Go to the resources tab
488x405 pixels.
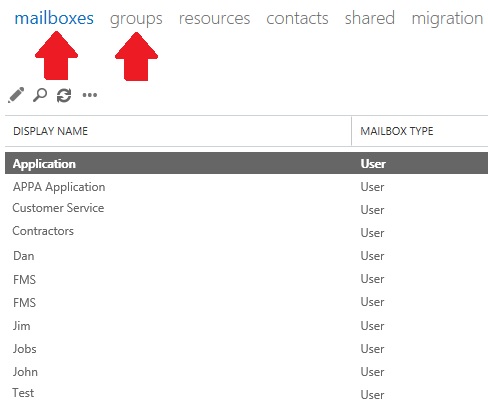point(214,19)
